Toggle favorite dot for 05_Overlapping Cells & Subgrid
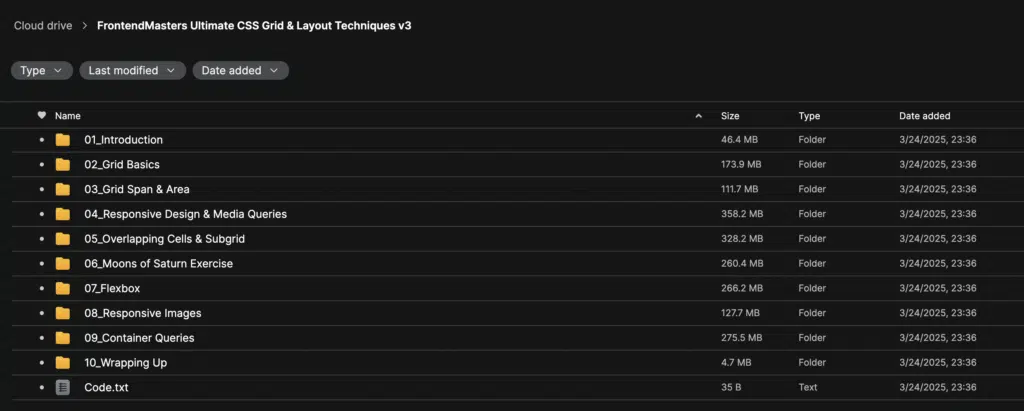 [x=42, y=239]
